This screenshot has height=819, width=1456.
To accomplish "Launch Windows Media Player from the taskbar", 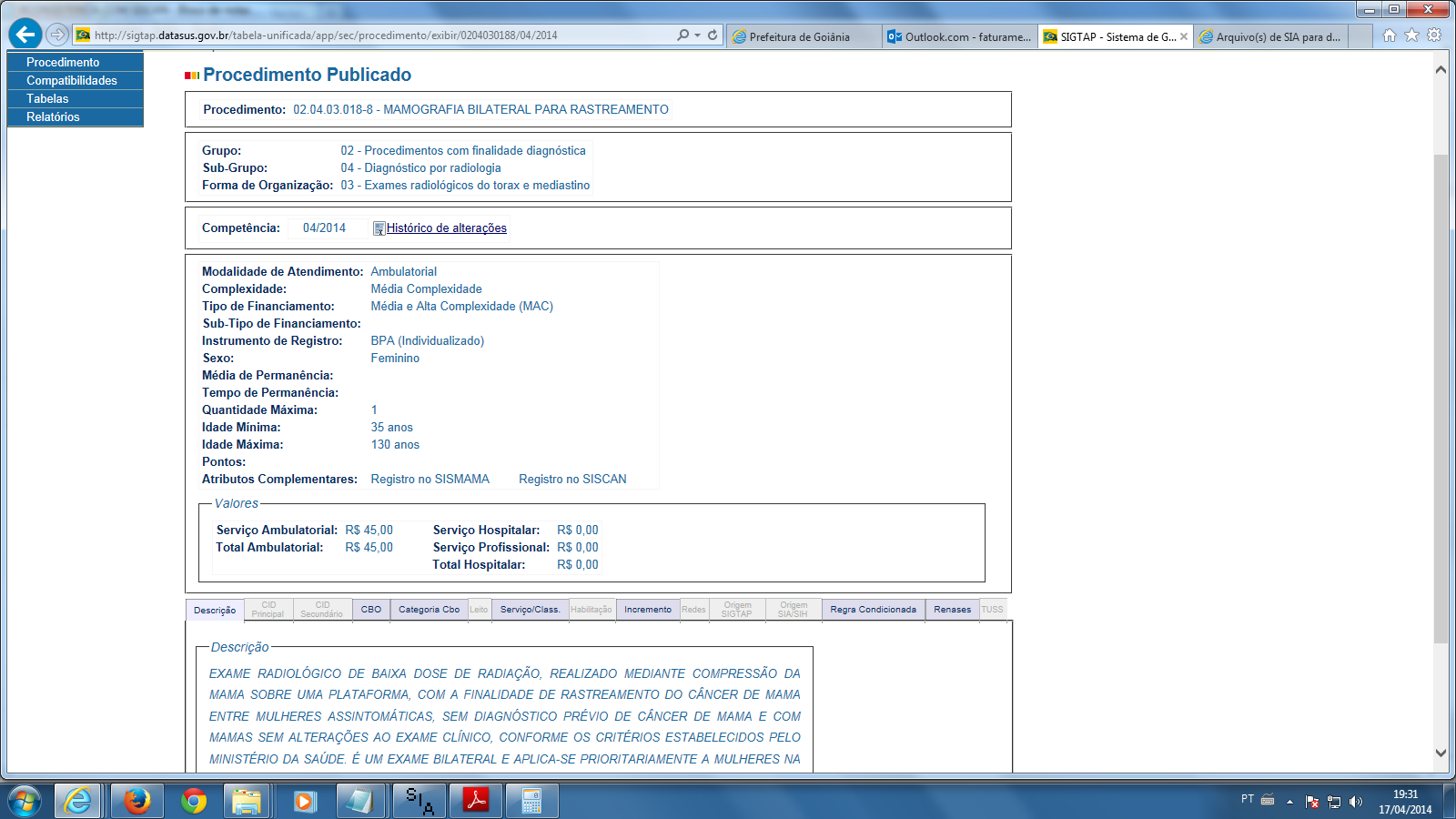I will point(305,801).
